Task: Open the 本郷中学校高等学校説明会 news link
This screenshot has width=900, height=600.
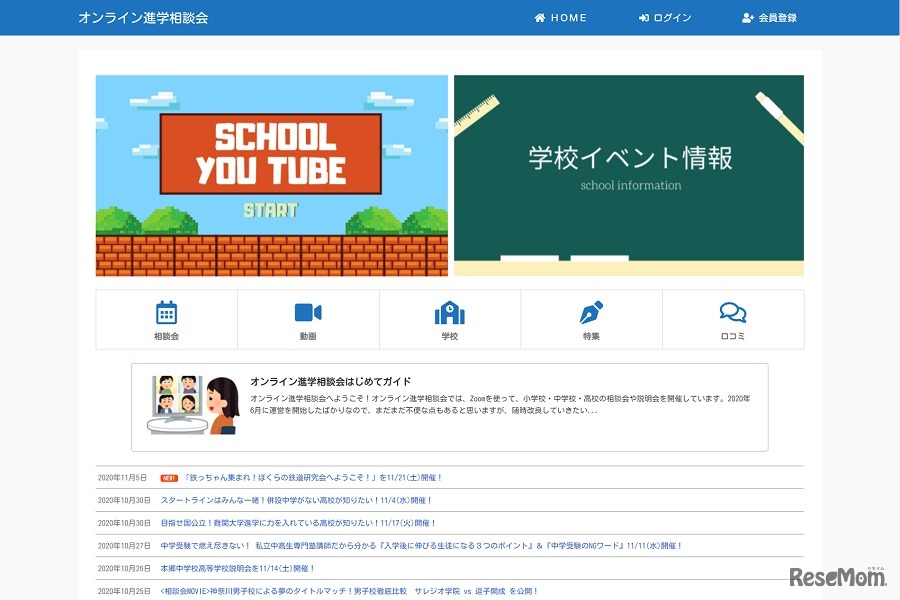Action: pyautogui.click(x=238, y=568)
